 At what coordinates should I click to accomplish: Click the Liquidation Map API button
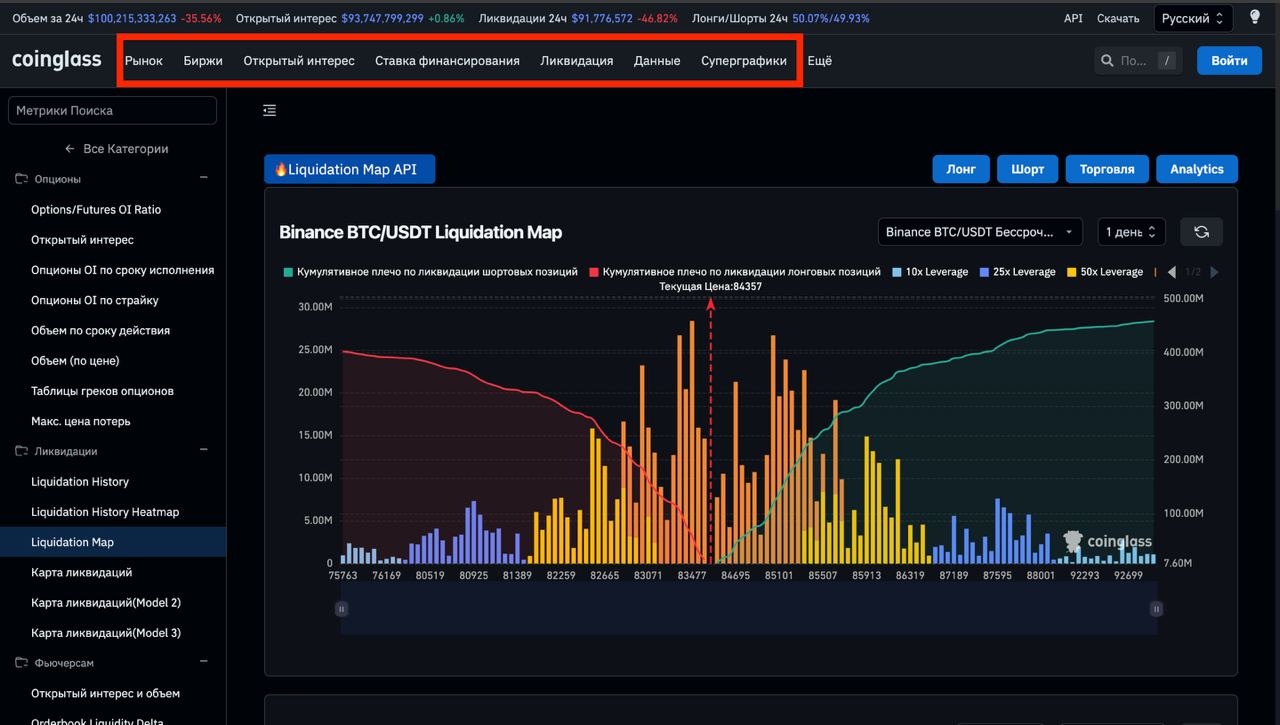(x=349, y=170)
